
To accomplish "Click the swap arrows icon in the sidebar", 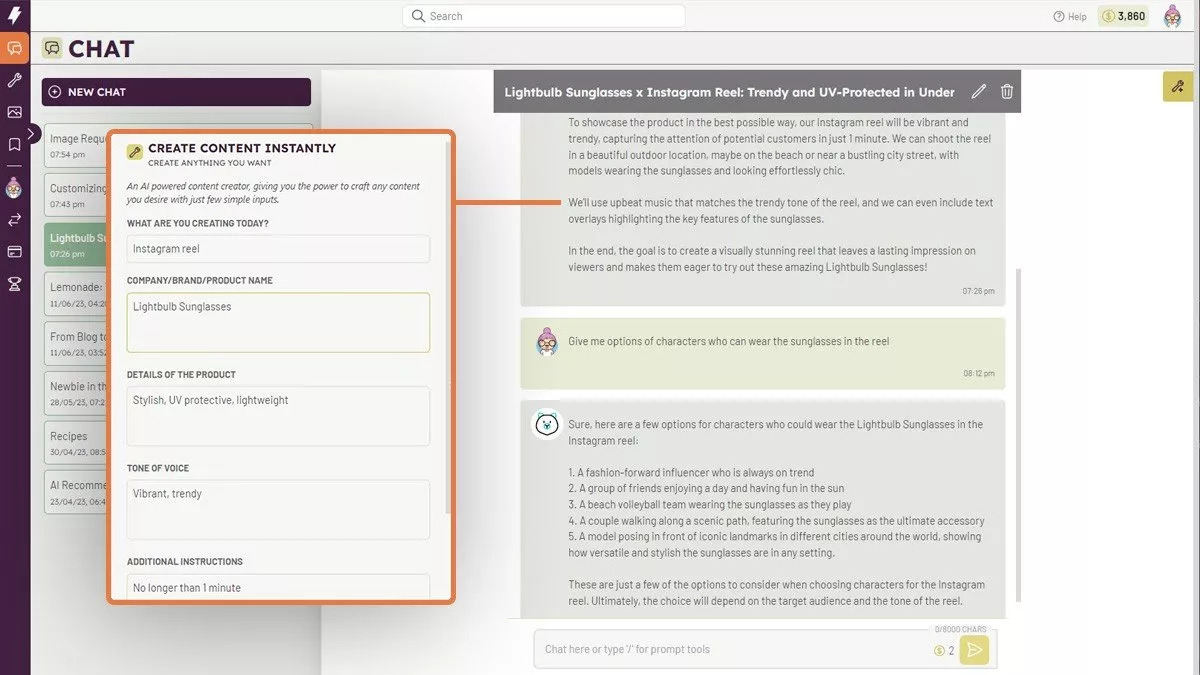I will point(15,220).
